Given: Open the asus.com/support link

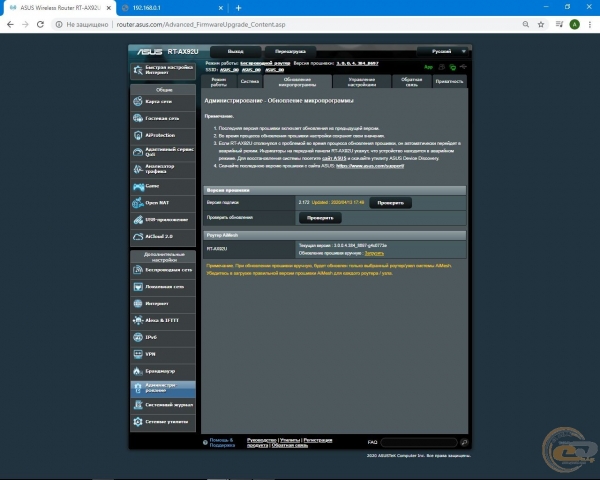Looking at the screenshot, I should pyautogui.click(x=370, y=166).
